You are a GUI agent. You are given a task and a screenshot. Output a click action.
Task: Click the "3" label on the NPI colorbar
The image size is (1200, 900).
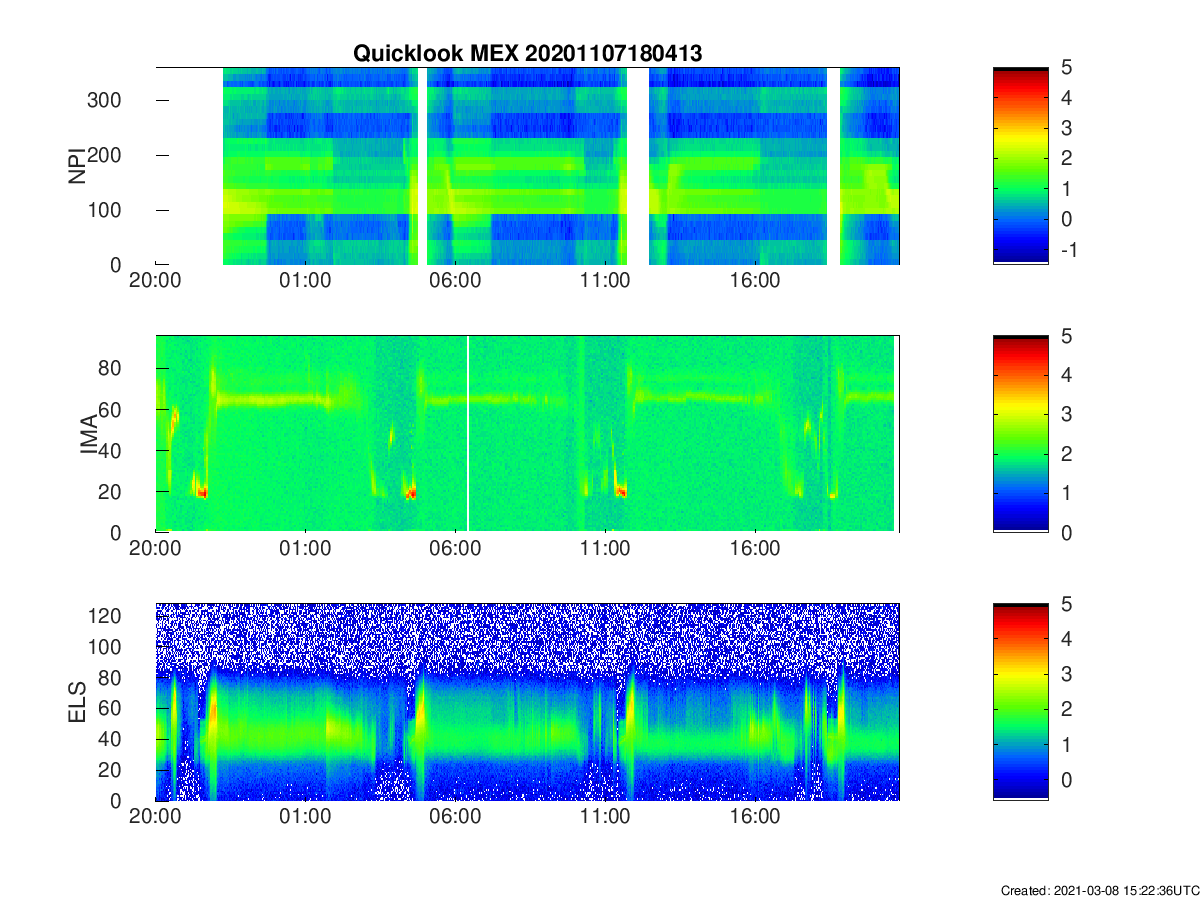click(1067, 128)
